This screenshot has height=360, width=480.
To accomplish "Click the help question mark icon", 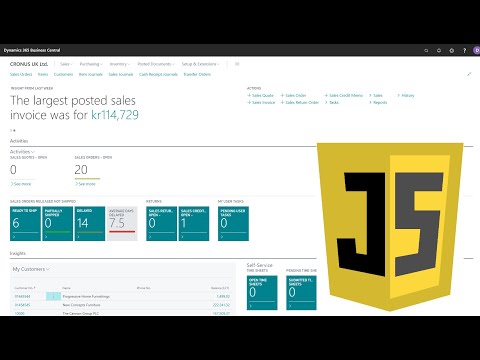I will (464, 51).
